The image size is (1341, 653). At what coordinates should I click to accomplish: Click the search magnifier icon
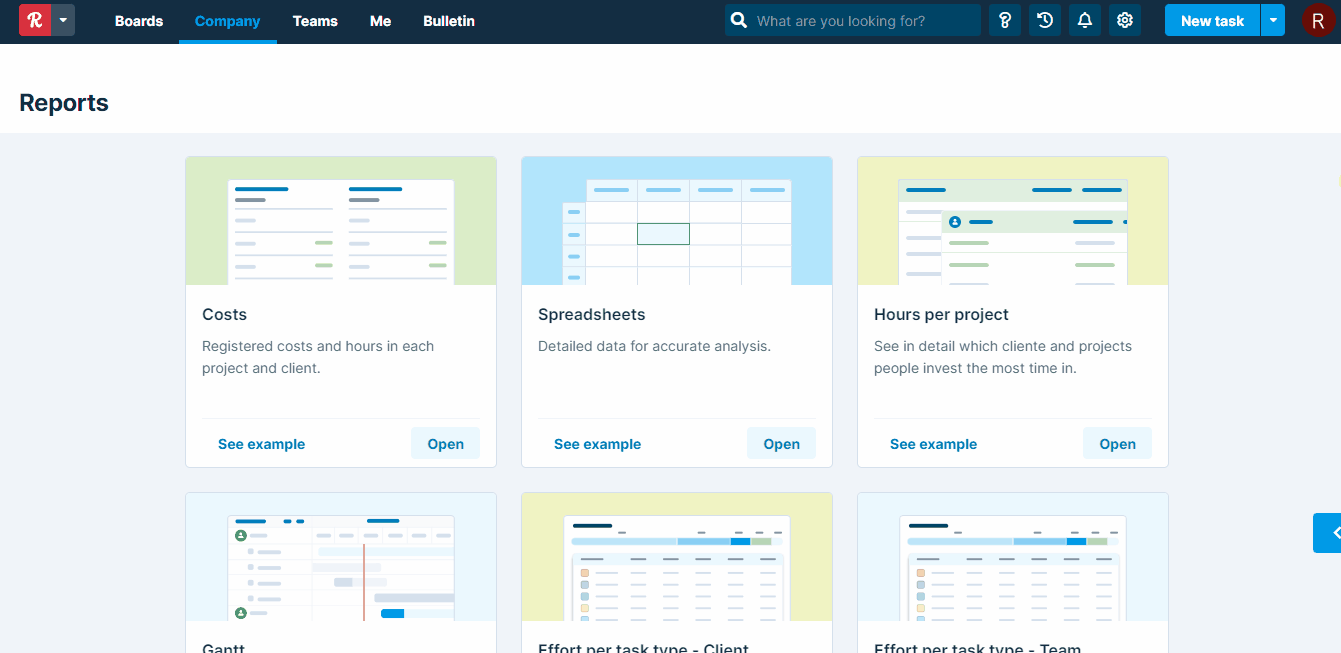739,20
